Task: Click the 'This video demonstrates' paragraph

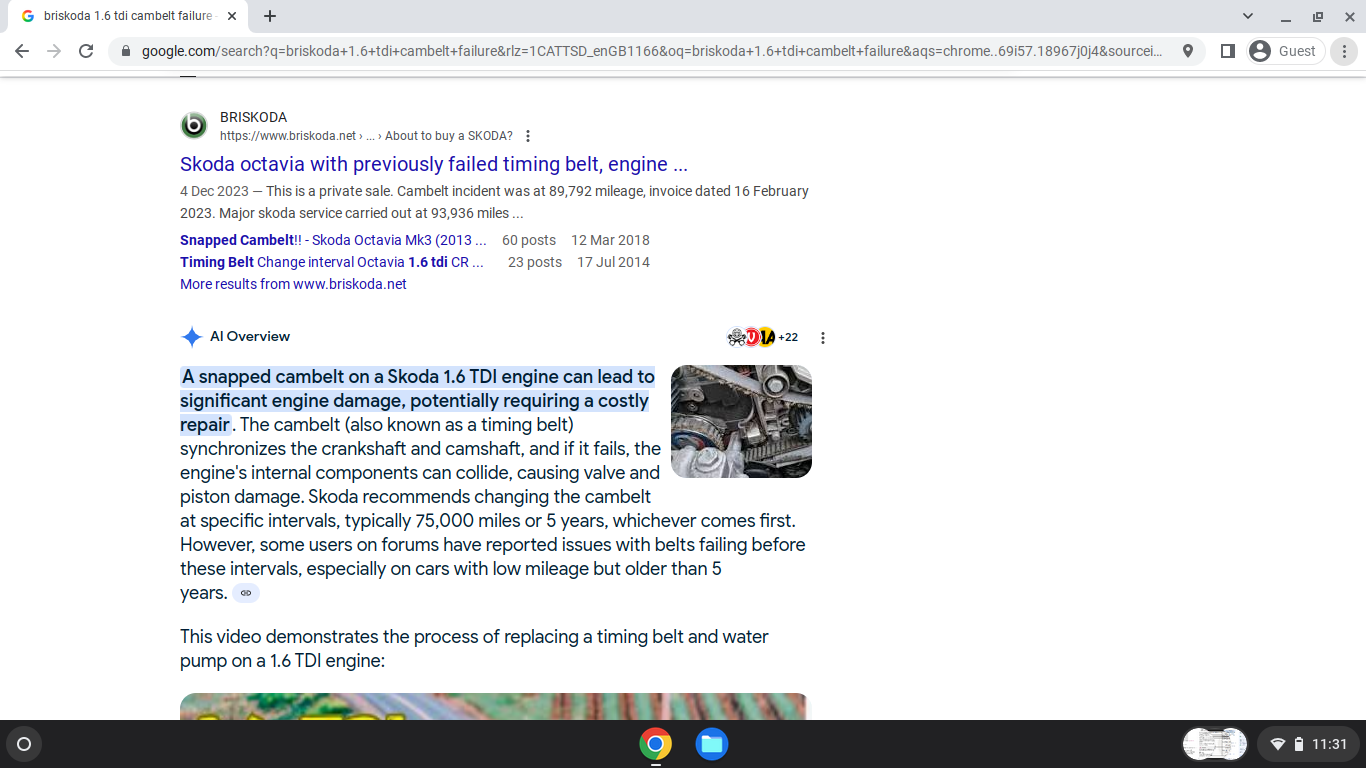Action: coord(474,649)
